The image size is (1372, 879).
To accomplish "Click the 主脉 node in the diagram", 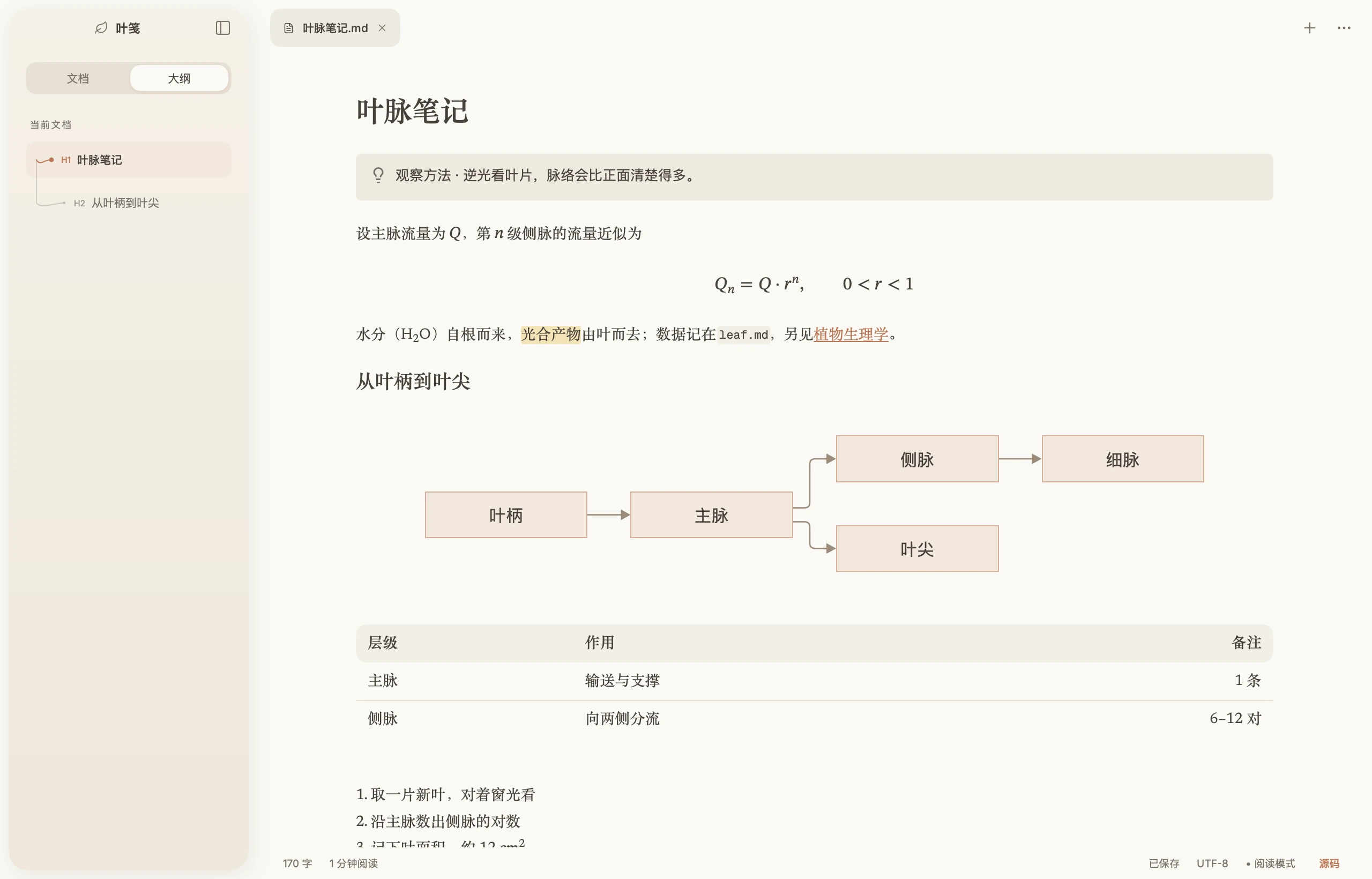I will 711,515.
